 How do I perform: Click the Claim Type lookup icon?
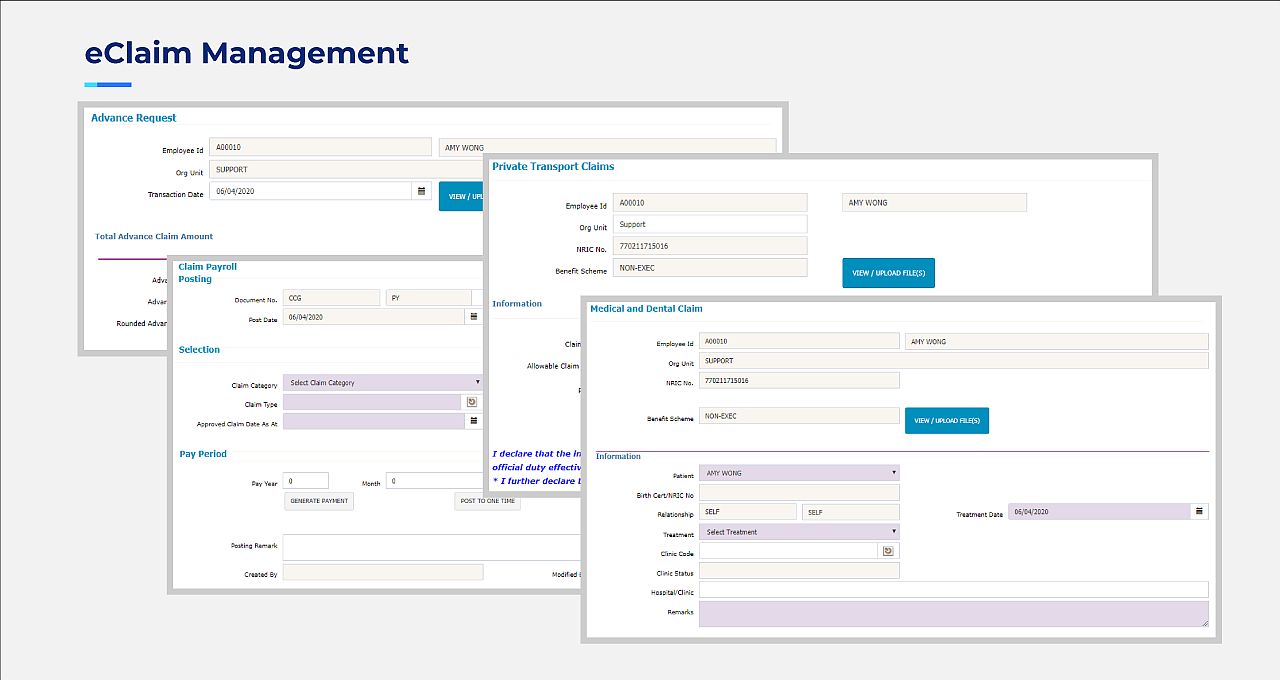[x=472, y=402]
